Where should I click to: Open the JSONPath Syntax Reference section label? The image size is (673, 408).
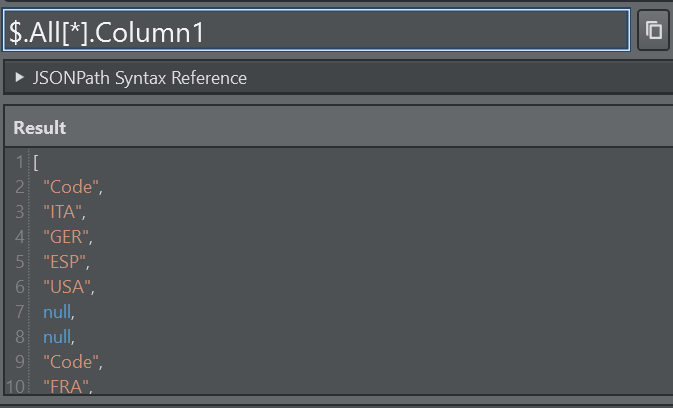[x=140, y=77]
